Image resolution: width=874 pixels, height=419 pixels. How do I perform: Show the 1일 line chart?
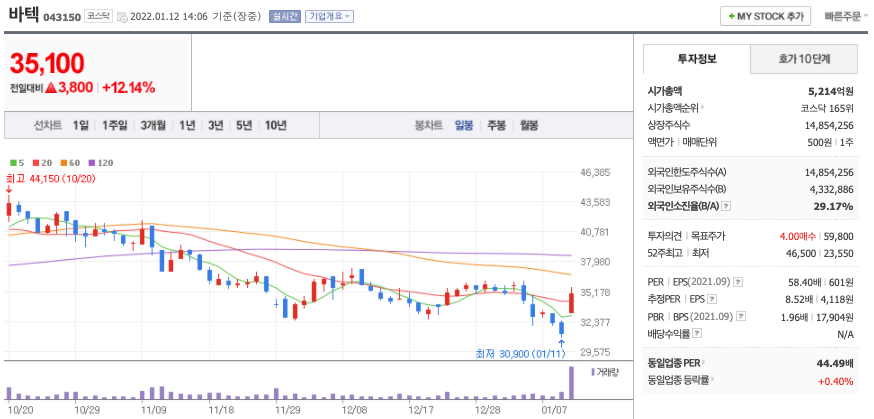(x=81, y=125)
